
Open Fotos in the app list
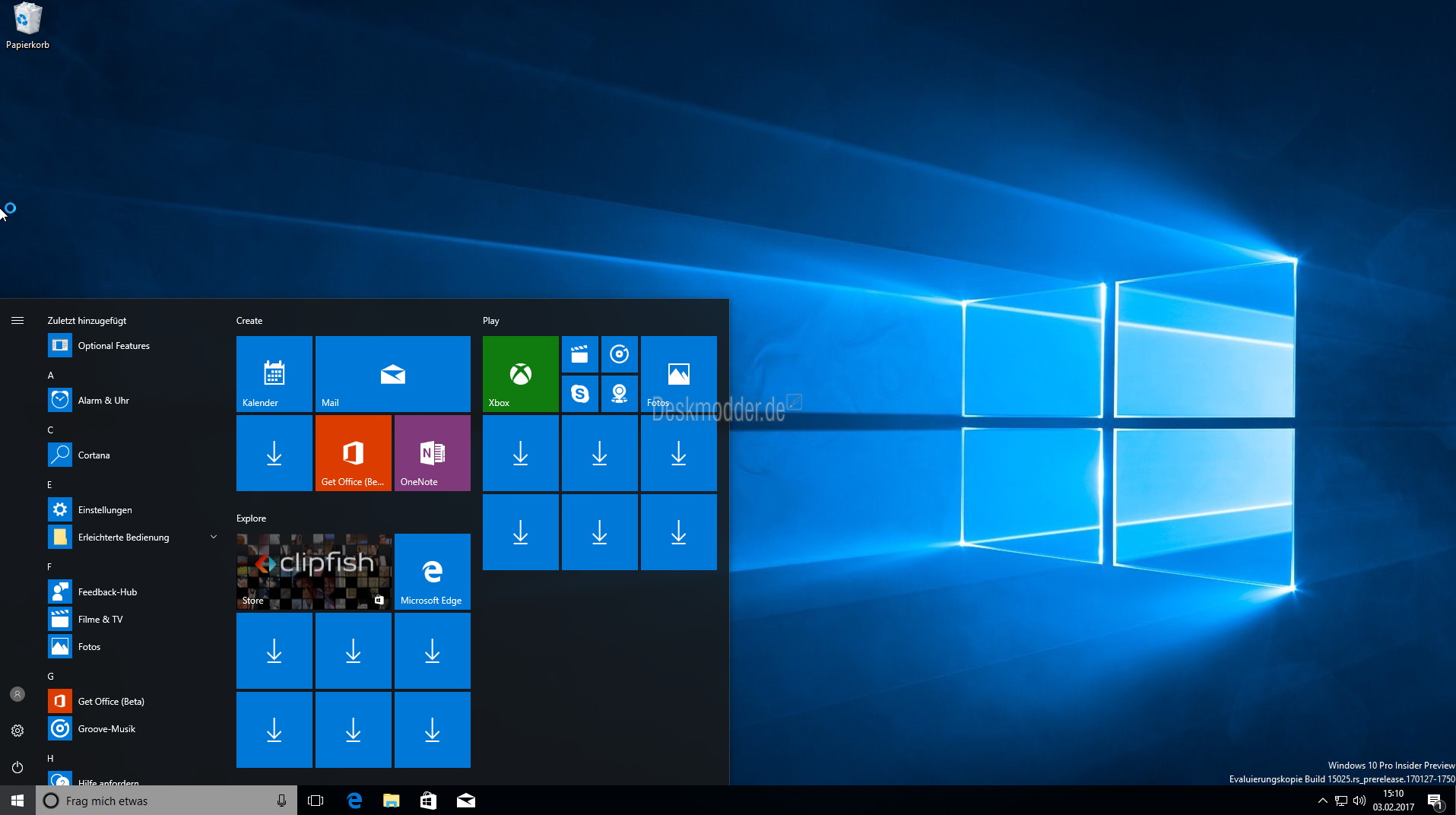point(133,647)
